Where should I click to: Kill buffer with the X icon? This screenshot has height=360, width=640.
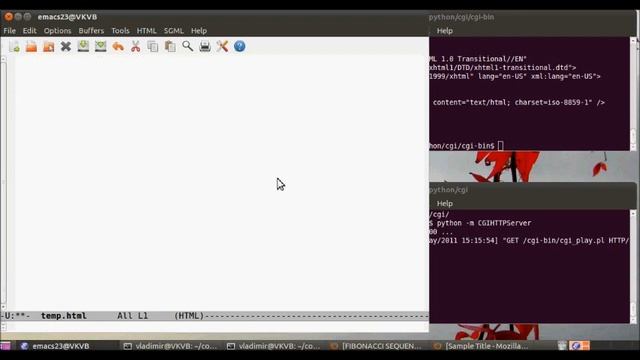coord(66,47)
